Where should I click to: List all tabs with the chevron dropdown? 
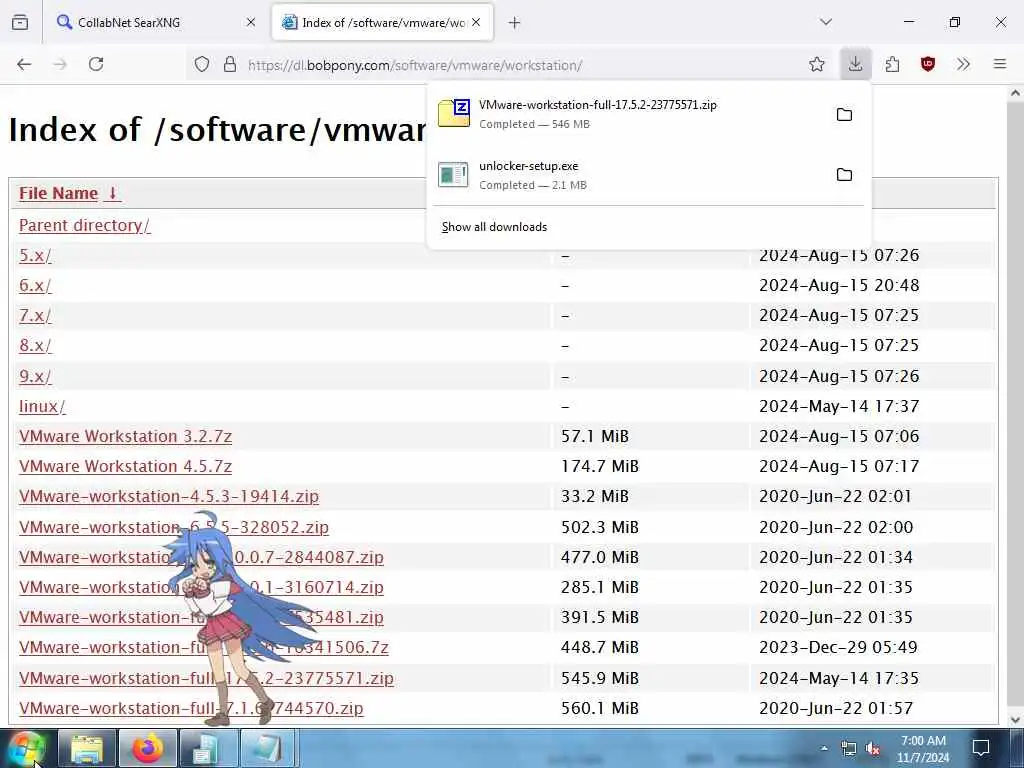click(826, 22)
